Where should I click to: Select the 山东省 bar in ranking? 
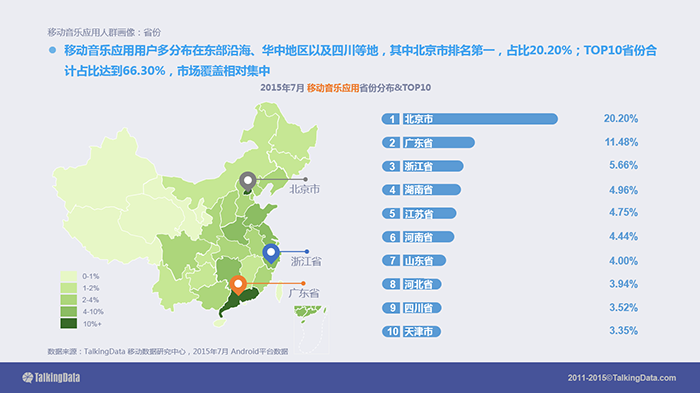(424, 260)
